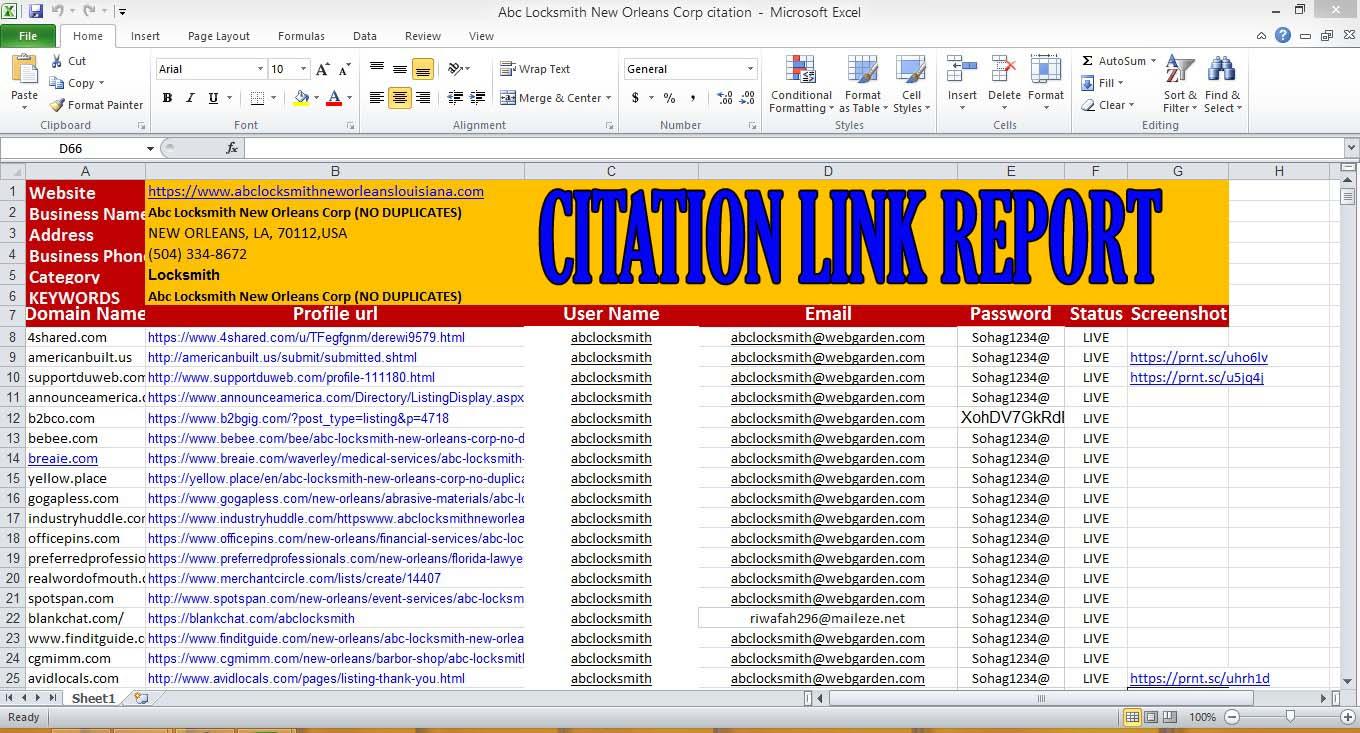Activate the Format Painter tool

coord(96,105)
